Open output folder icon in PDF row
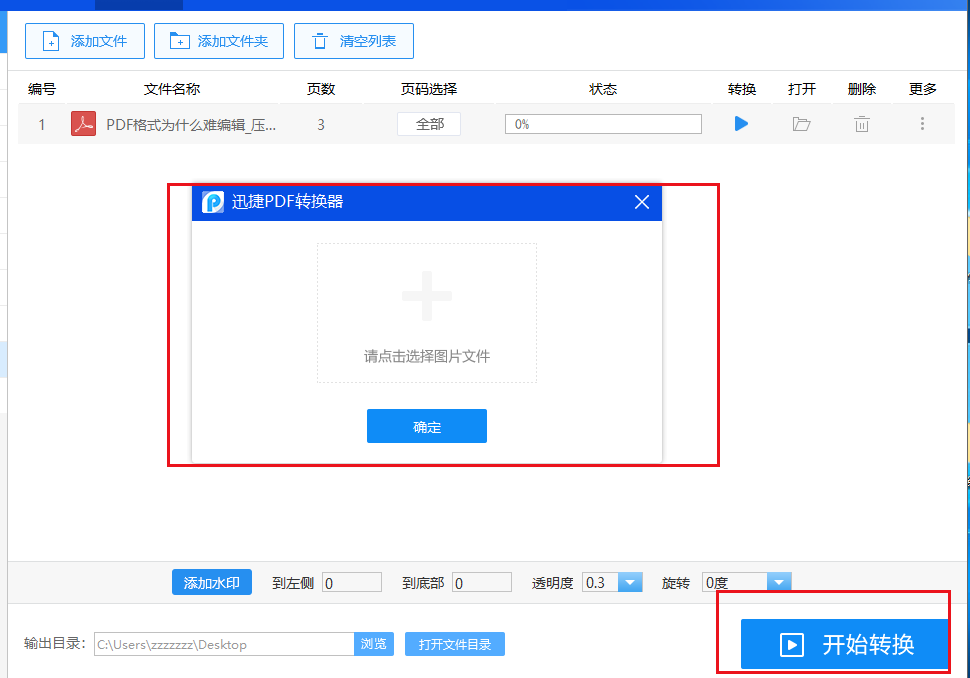This screenshot has height=678, width=970. (801, 124)
